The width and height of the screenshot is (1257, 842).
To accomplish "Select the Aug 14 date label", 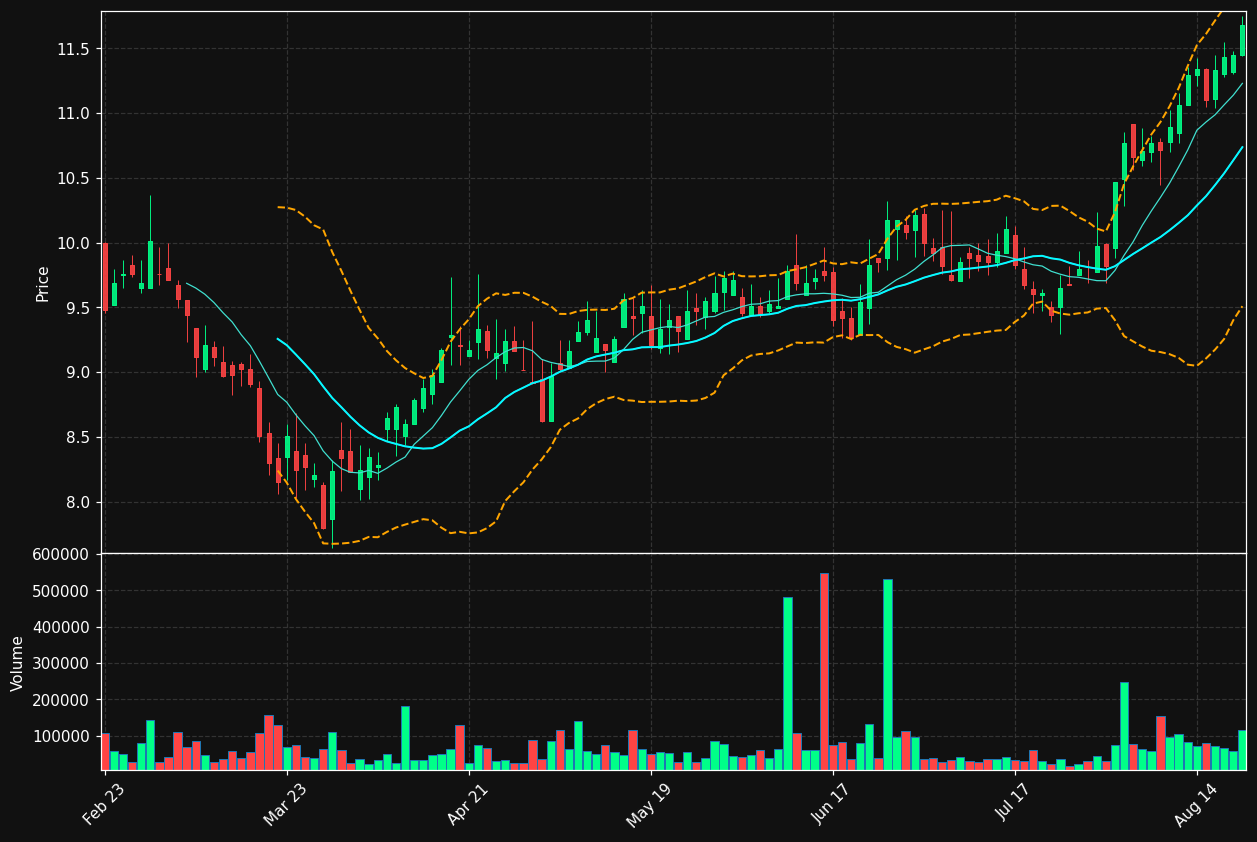I will click(1197, 804).
